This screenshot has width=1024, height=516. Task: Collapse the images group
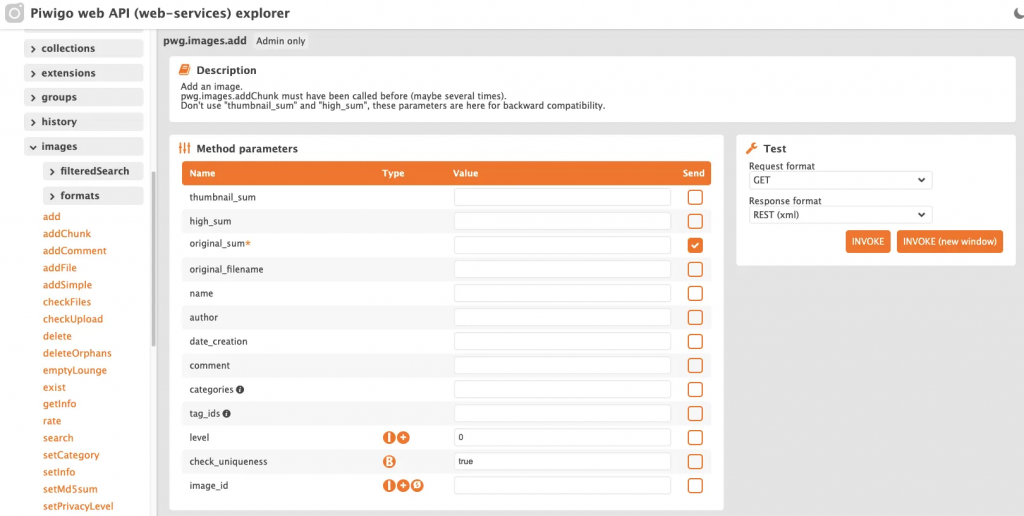tap(84, 146)
